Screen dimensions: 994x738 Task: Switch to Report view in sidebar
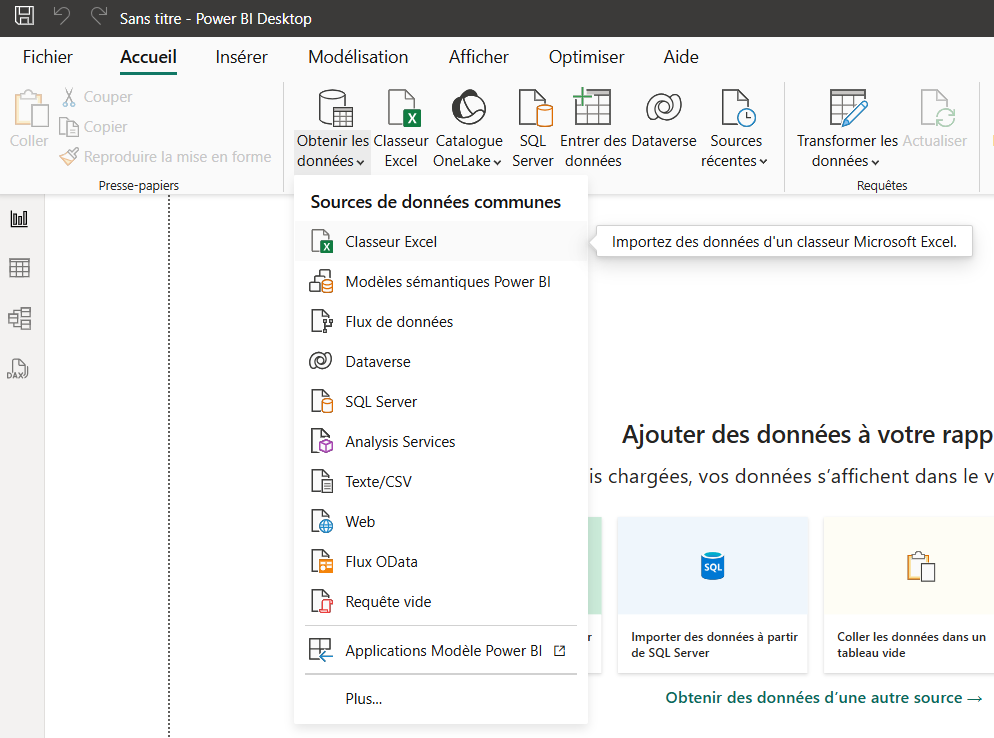click(20, 219)
